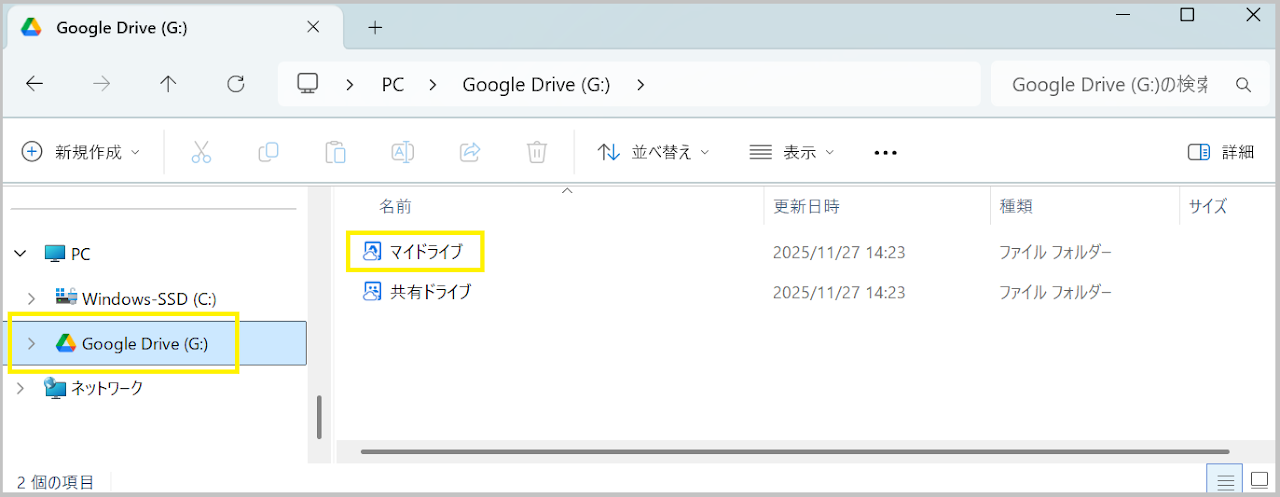
Task: Open the 並べ替え sort menu
Action: pyautogui.click(x=653, y=152)
